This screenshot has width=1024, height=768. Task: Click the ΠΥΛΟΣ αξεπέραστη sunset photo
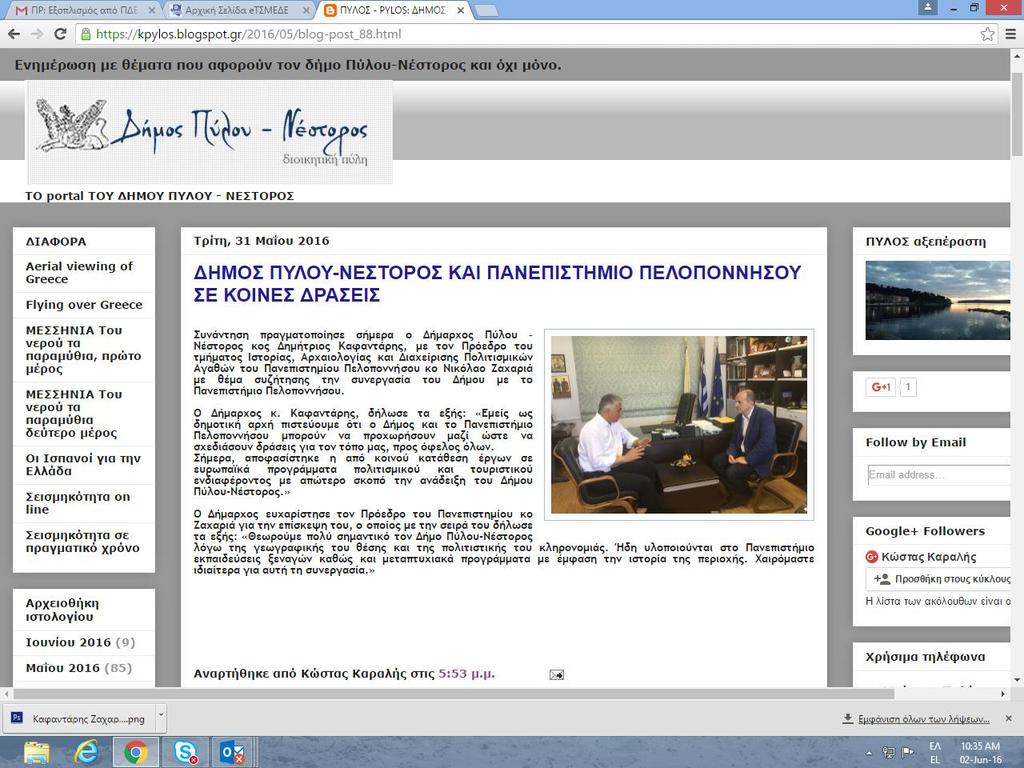tap(938, 300)
